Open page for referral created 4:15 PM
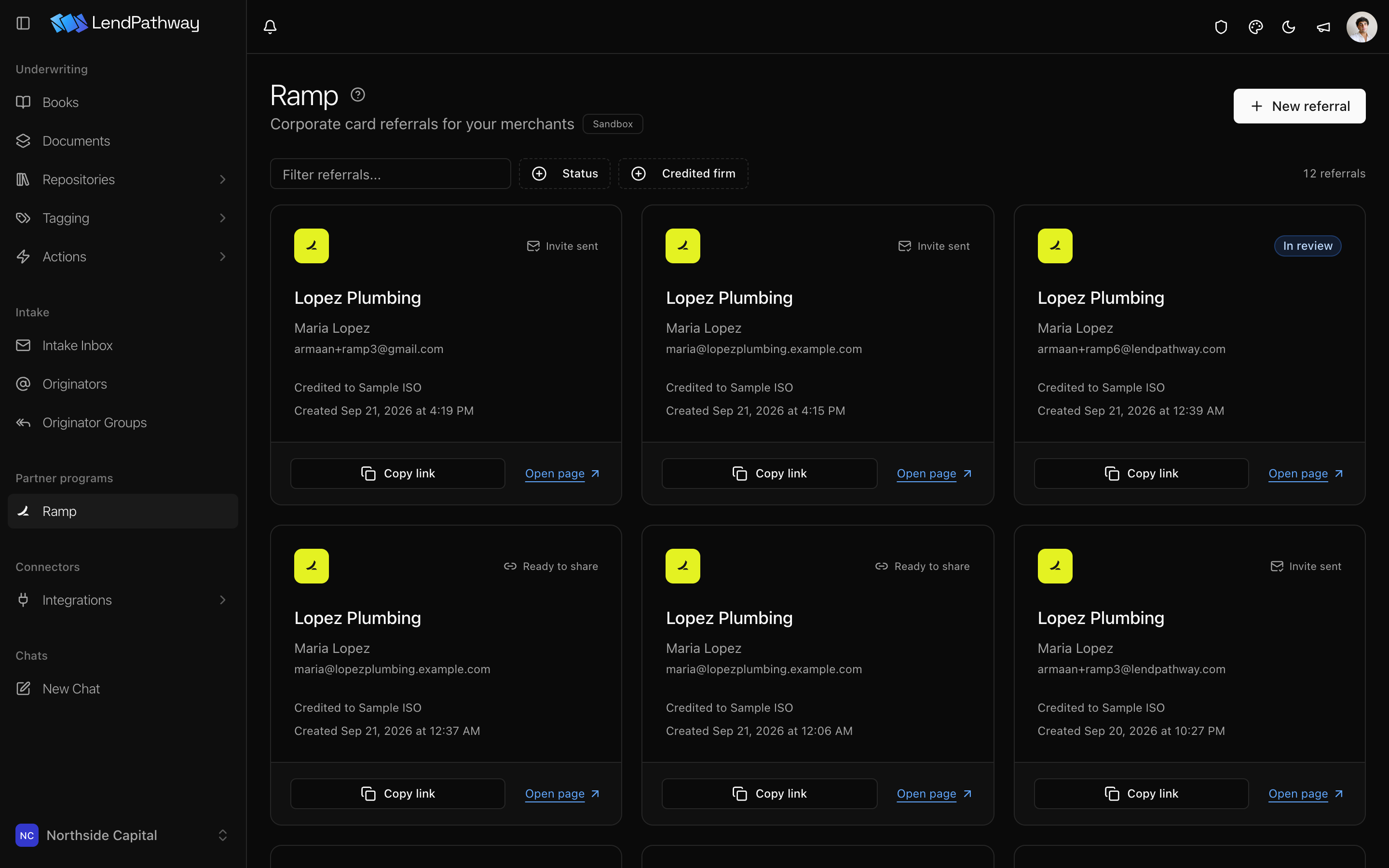 click(934, 474)
